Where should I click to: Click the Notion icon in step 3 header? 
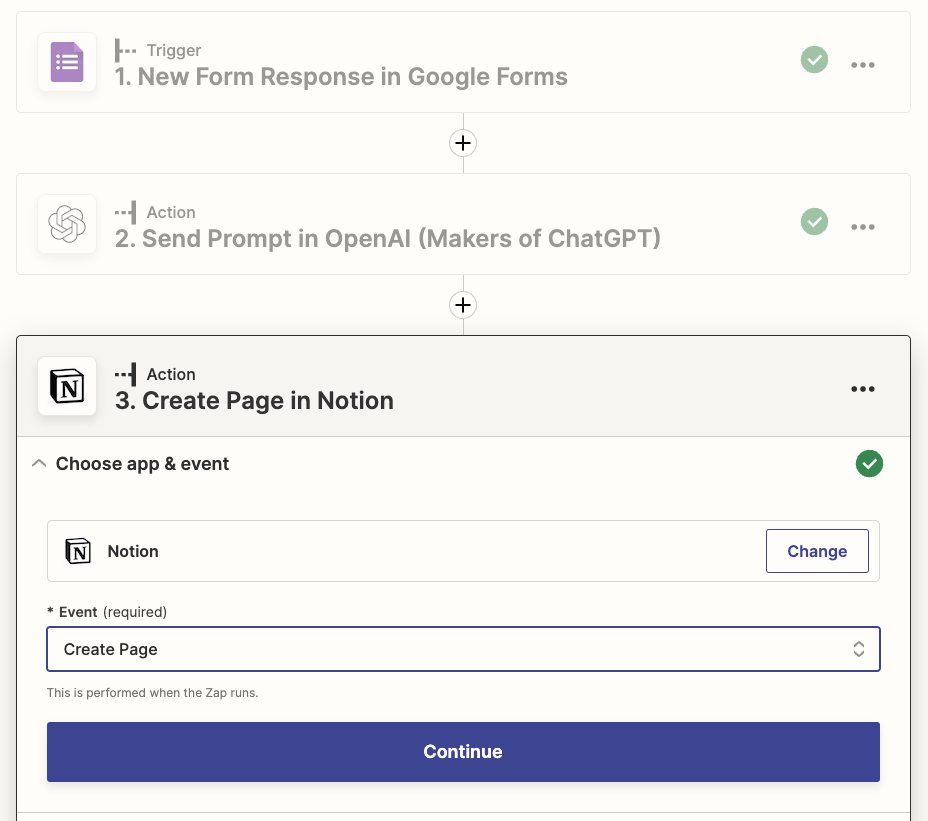(x=67, y=386)
